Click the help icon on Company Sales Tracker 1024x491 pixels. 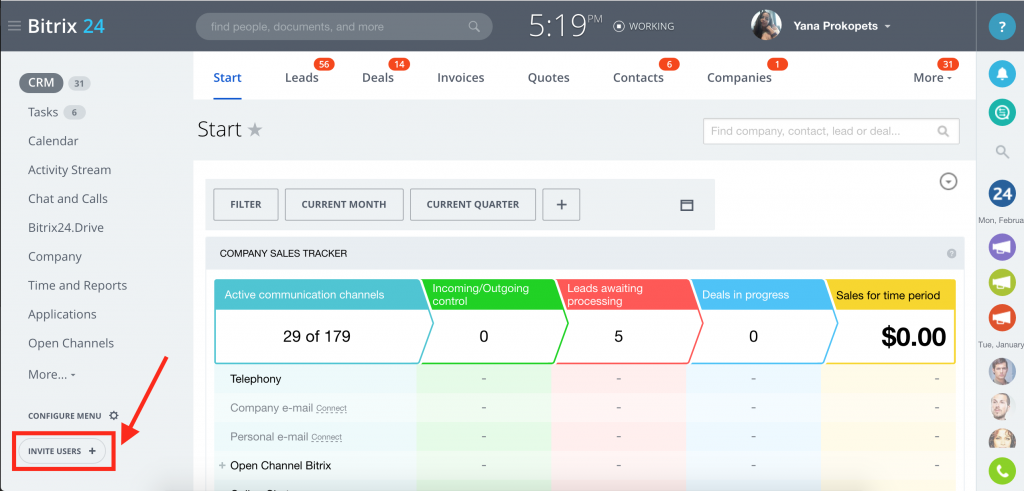click(x=951, y=253)
